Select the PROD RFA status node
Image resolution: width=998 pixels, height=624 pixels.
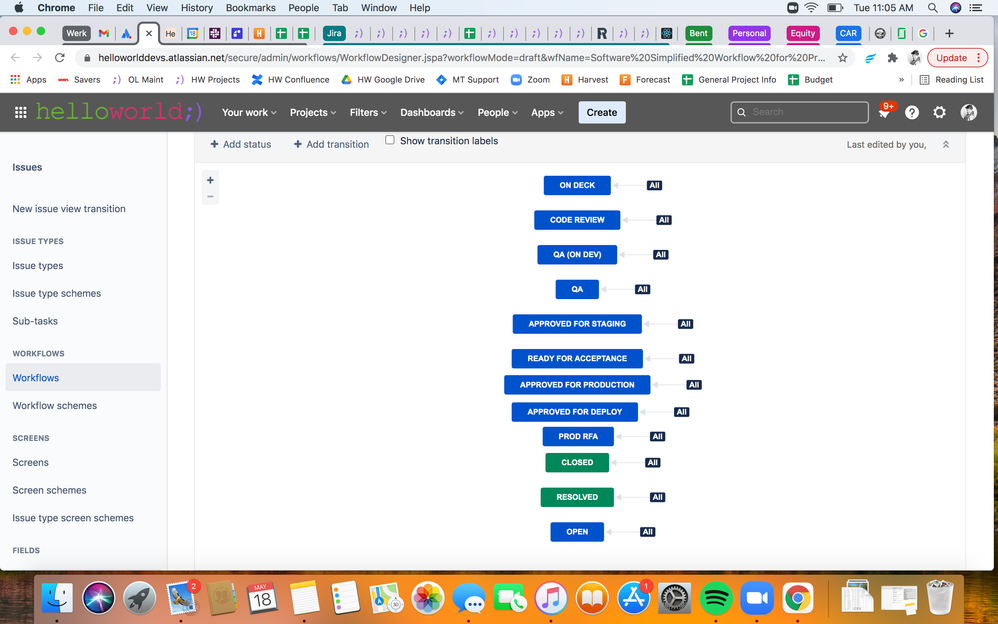click(x=579, y=436)
